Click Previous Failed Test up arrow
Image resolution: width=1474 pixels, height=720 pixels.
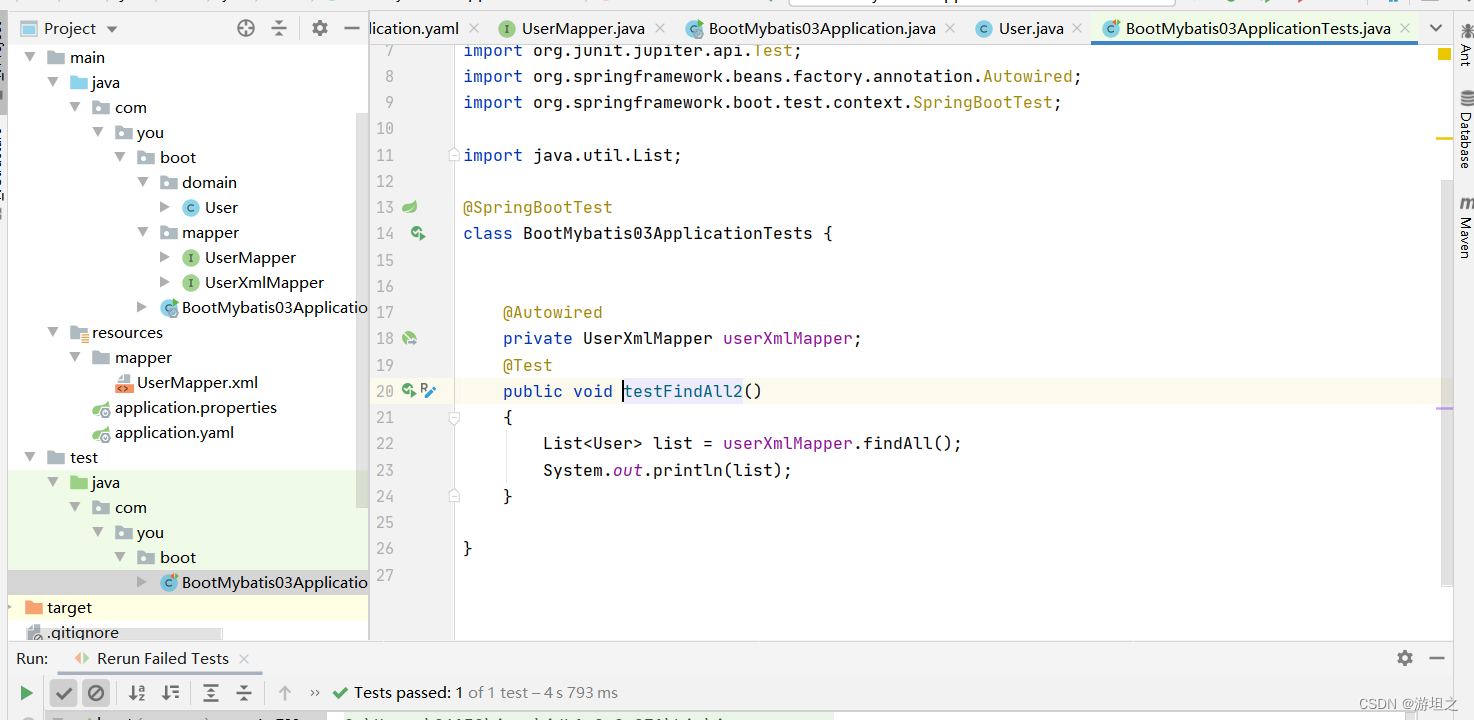point(285,693)
